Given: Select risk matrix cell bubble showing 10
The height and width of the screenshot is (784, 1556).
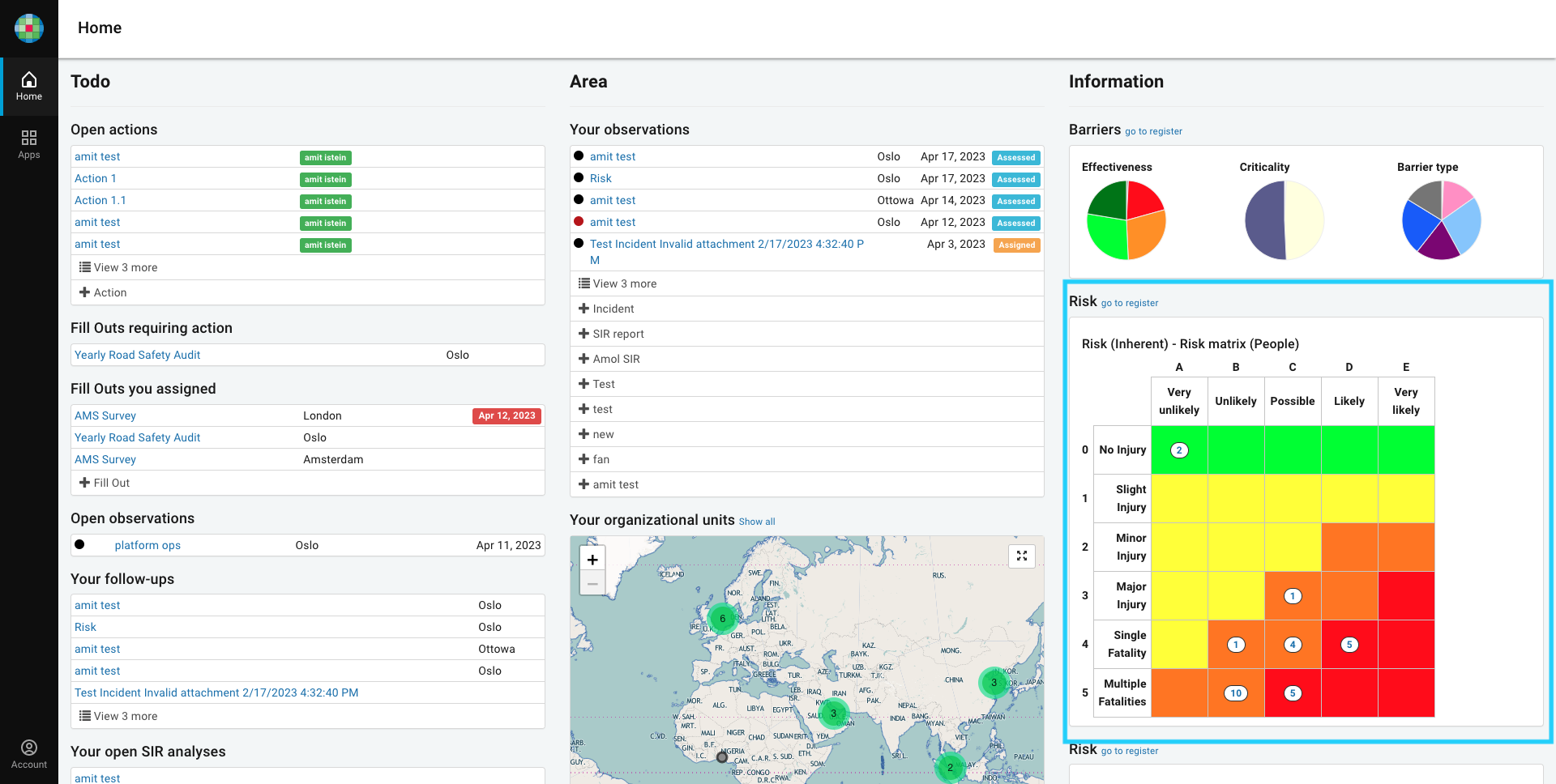Looking at the screenshot, I should [x=1235, y=693].
